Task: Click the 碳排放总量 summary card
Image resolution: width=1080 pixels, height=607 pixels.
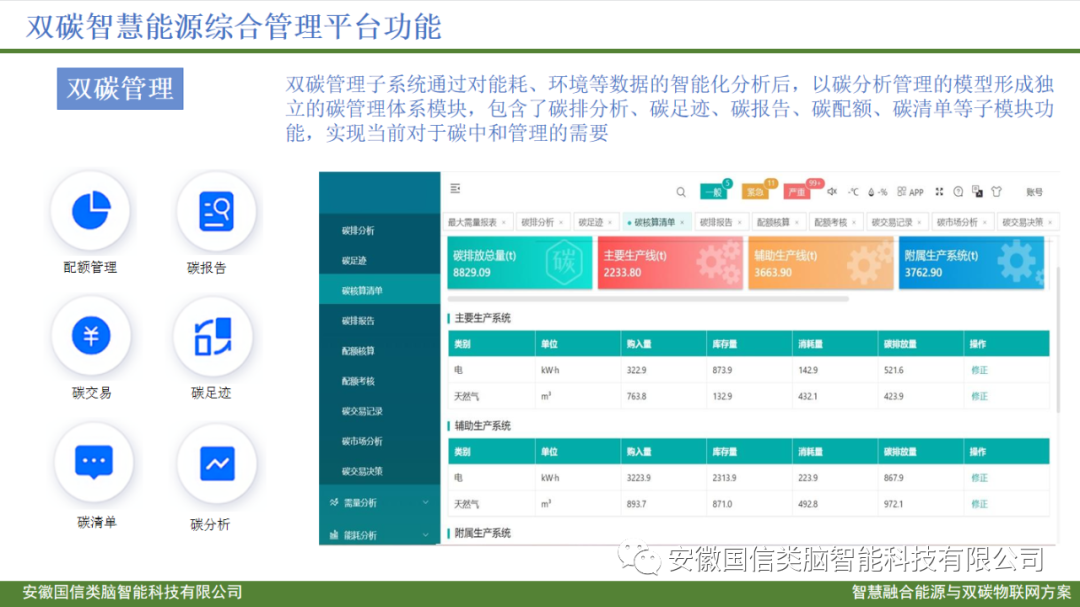Action: (x=520, y=263)
